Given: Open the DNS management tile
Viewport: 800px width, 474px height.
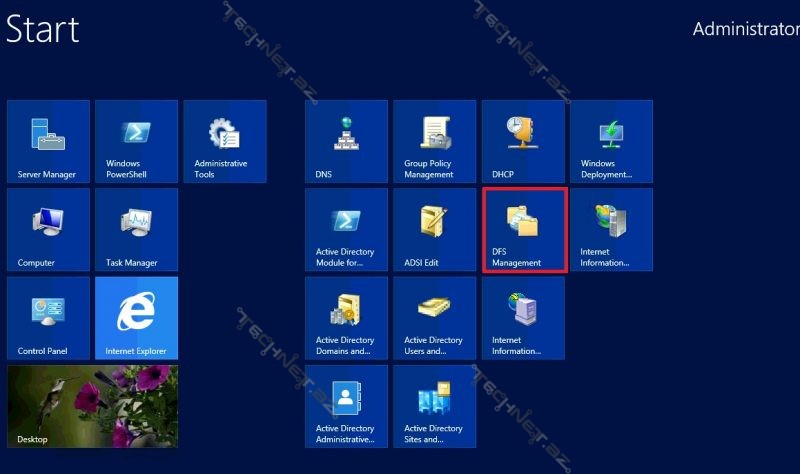Looking at the screenshot, I should click(x=346, y=141).
